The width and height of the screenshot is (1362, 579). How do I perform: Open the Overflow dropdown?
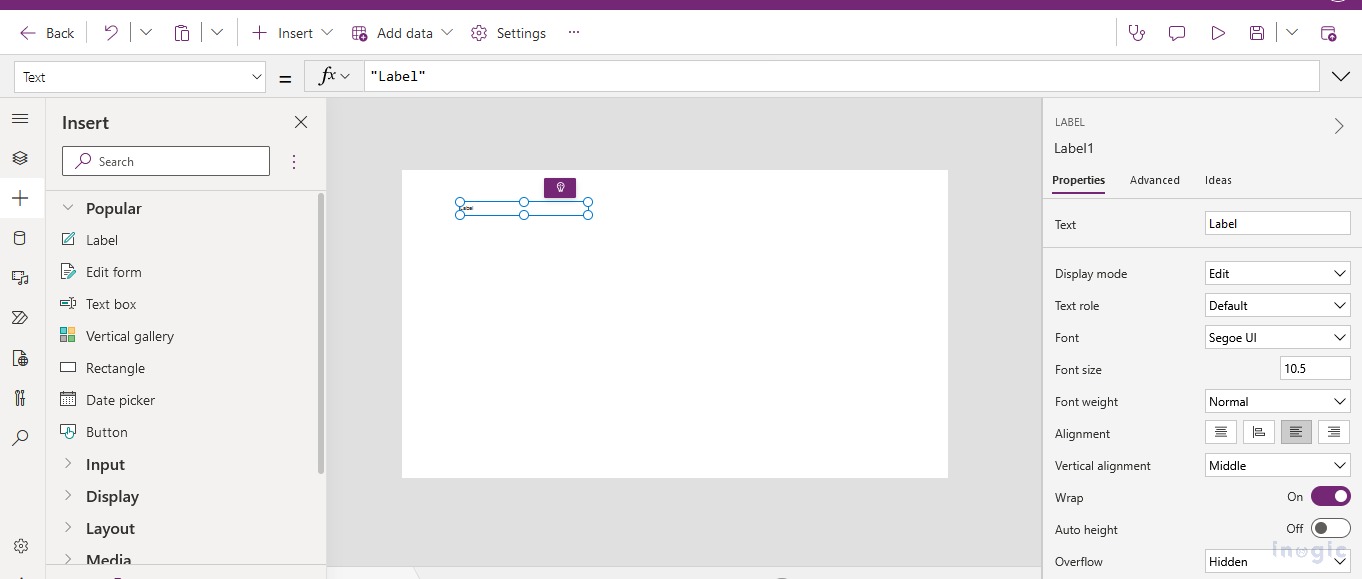click(x=1277, y=561)
